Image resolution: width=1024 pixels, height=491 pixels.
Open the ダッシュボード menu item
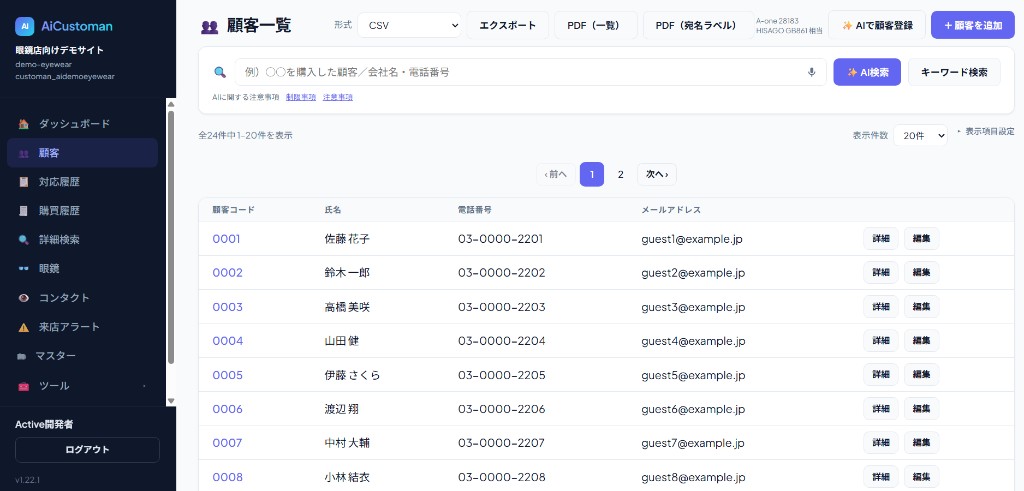pyautogui.click(x=82, y=124)
